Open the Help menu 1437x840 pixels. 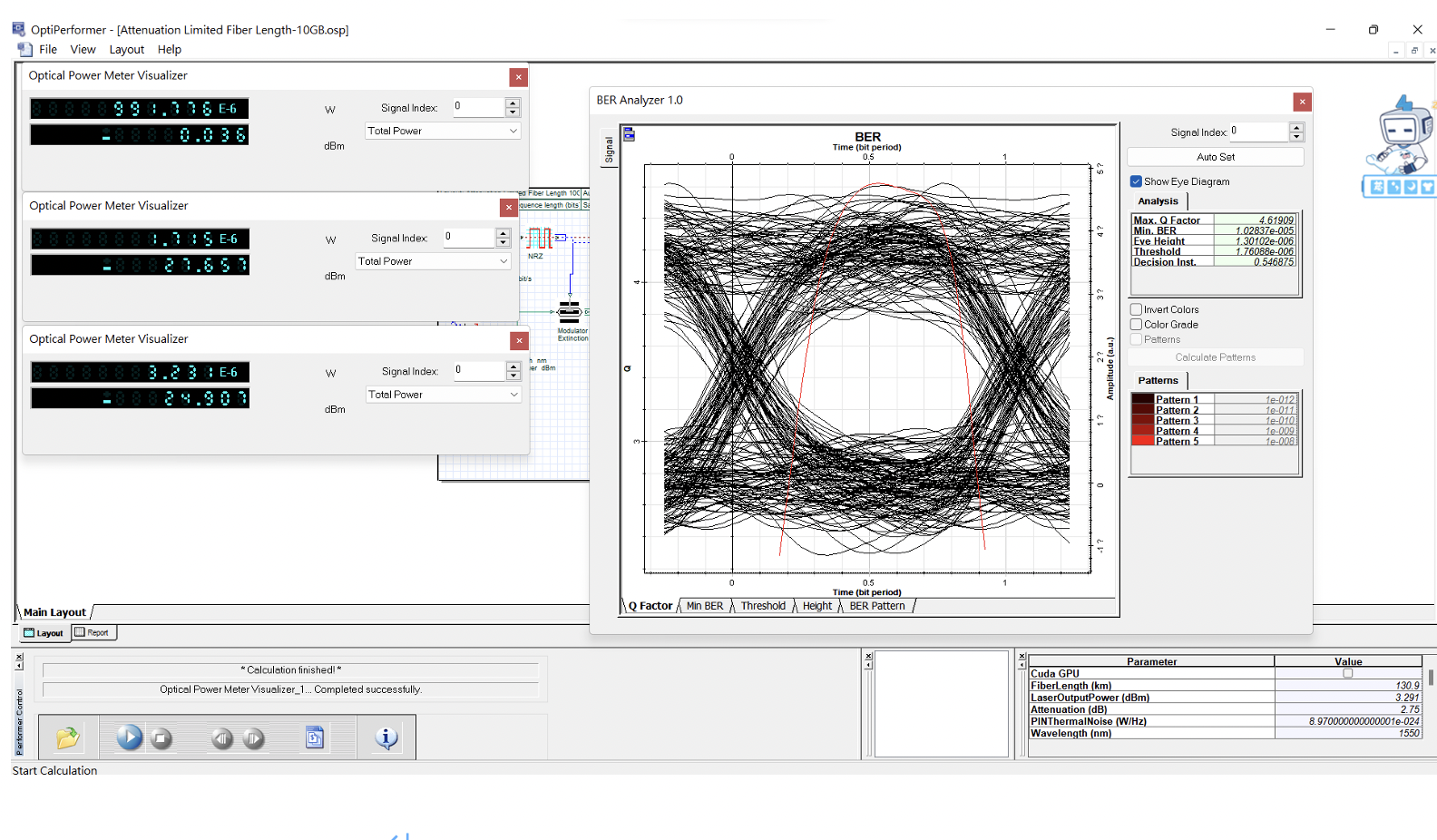point(170,50)
